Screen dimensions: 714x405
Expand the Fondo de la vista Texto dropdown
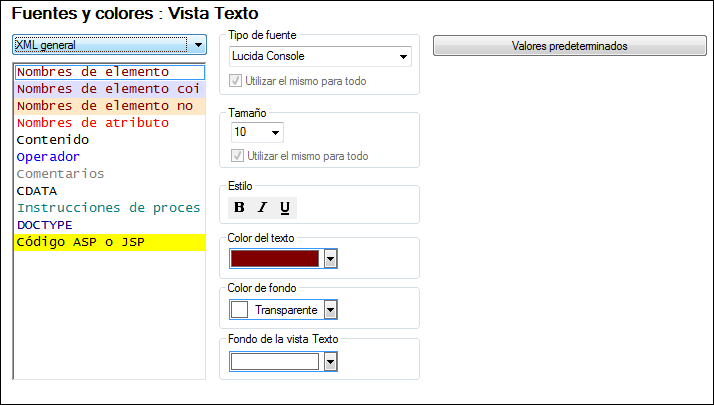point(331,361)
